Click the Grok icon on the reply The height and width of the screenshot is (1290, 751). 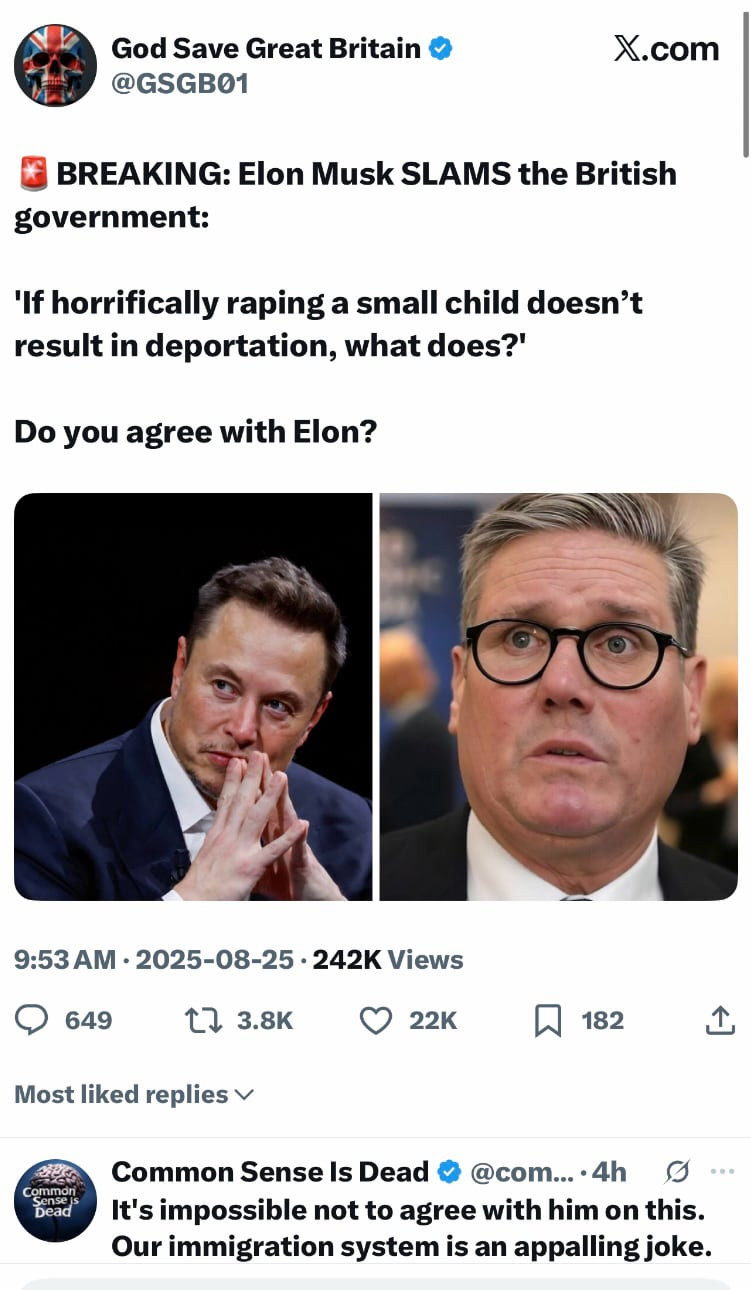click(x=677, y=1171)
